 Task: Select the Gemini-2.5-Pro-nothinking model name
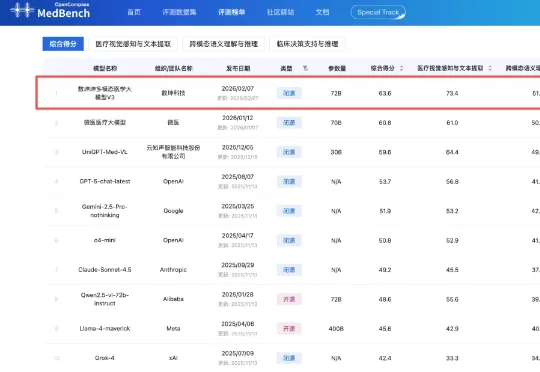pos(105,210)
